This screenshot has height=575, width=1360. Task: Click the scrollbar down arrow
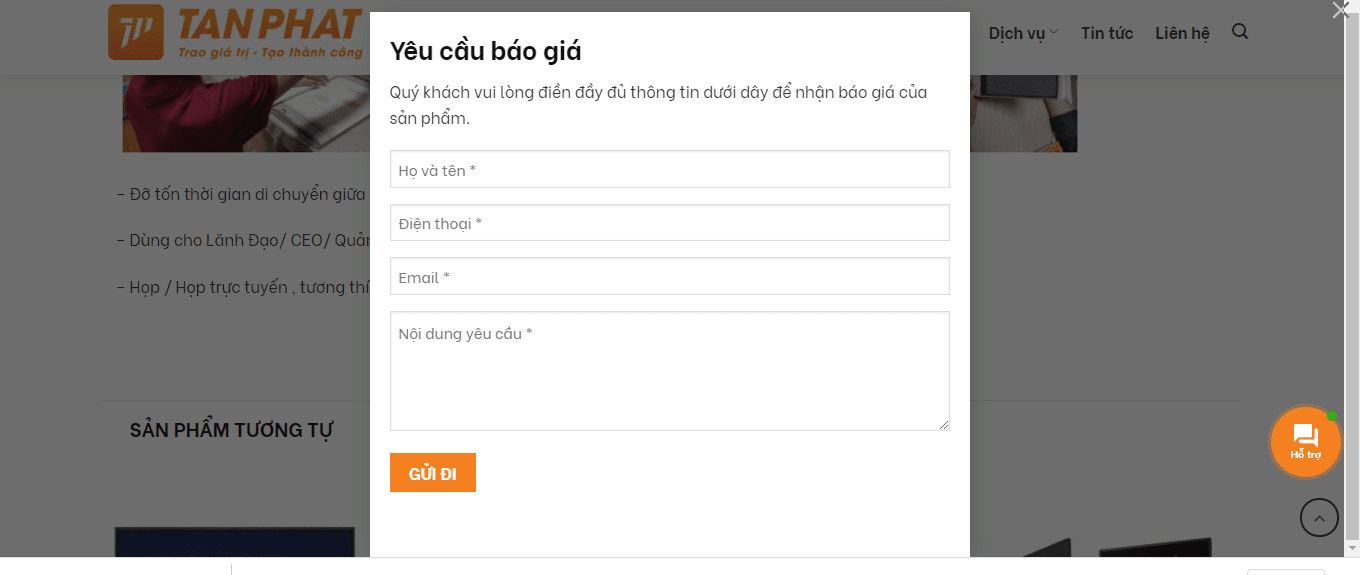click(x=1352, y=549)
